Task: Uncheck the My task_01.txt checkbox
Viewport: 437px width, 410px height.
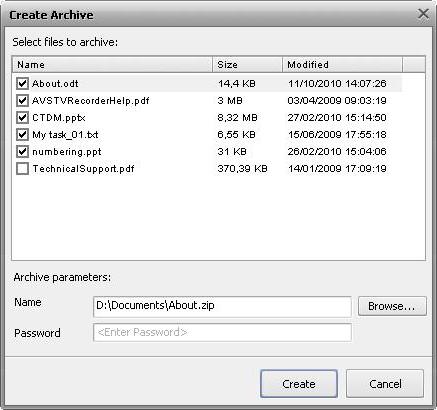Action: [22, 134]
